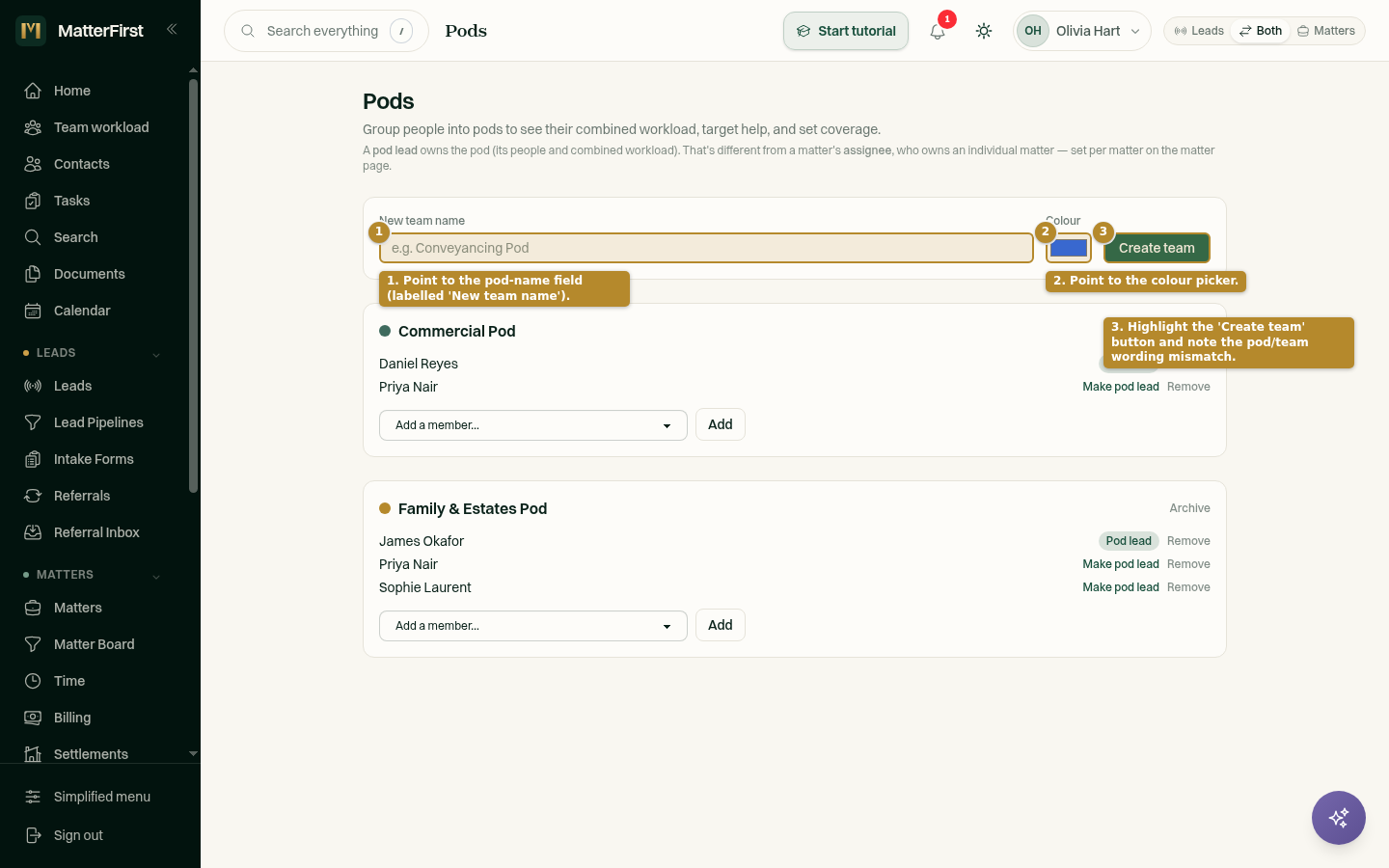Collapse the LEADS sidebar section
The height and width of the screenshot is (868, 1389).
pos(156,354)
